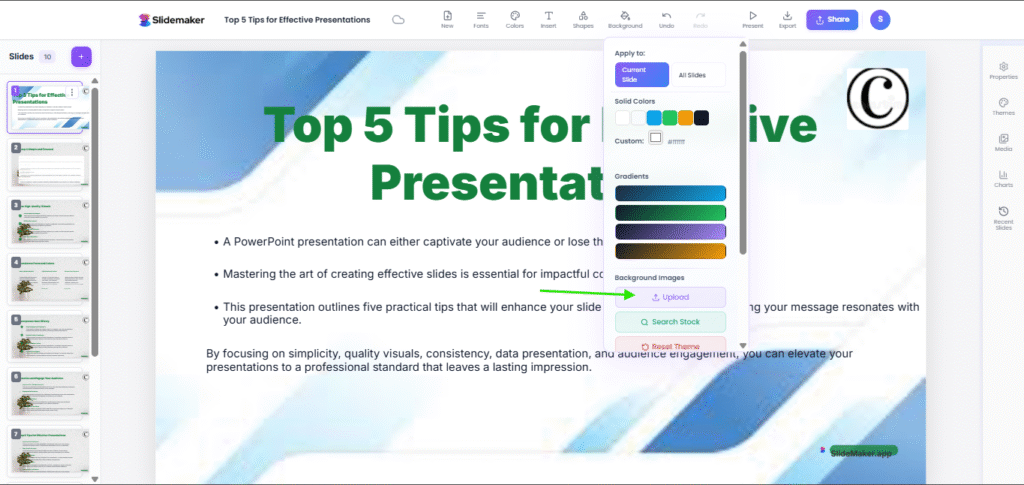The width and height of the screenshot is (1024, 485).
Task: Click the Upload background image button
Action: click(670, 297)
